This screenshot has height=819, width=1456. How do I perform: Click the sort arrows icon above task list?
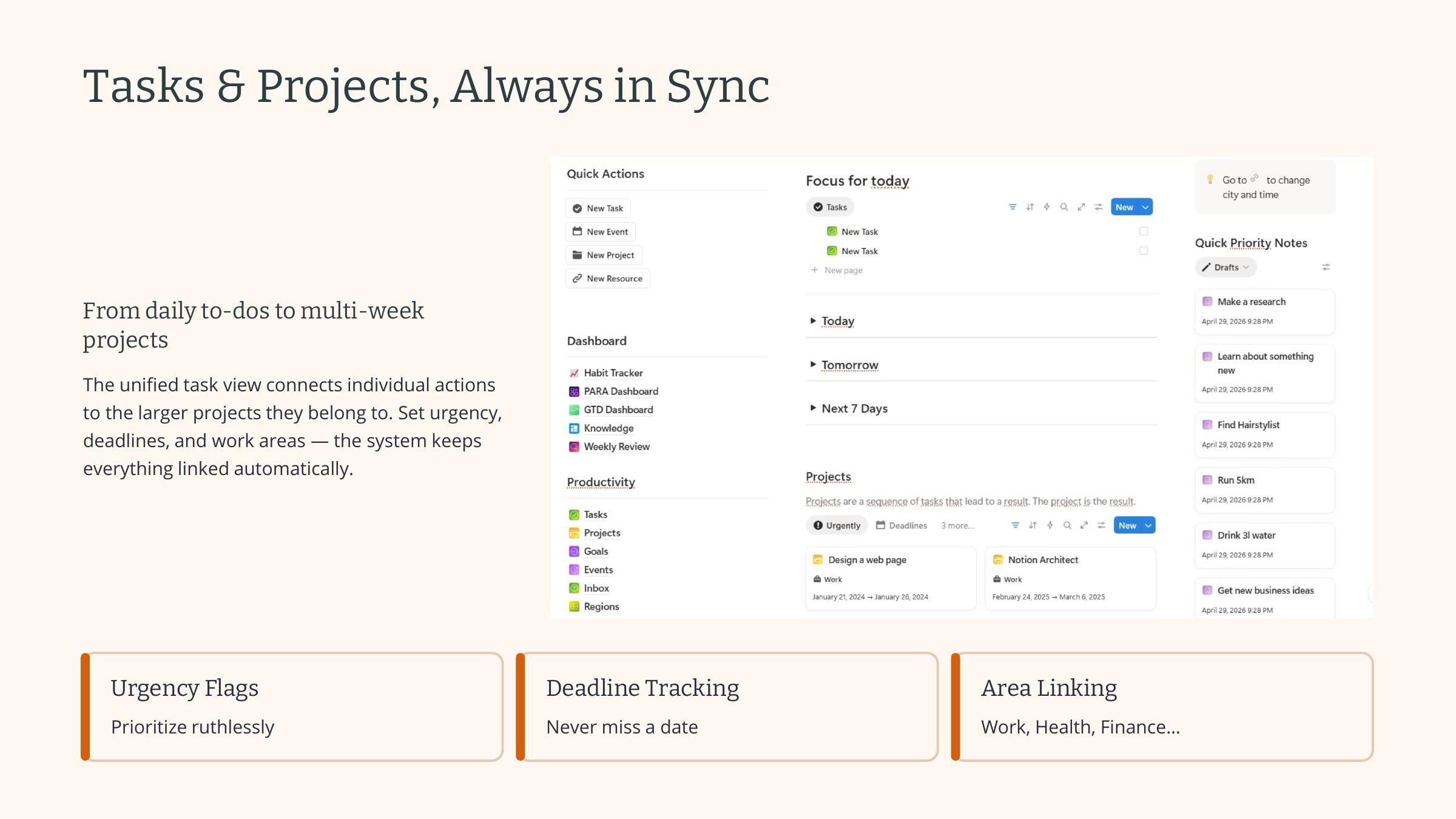tap(1030, 207)
